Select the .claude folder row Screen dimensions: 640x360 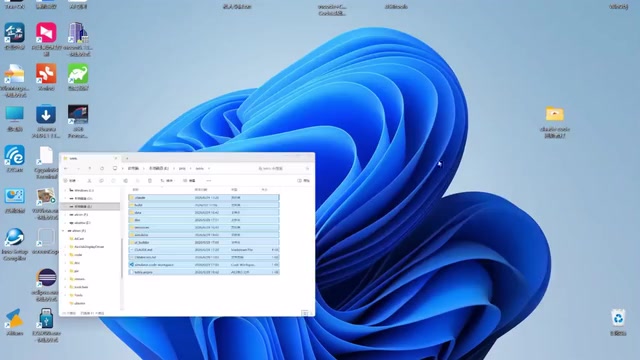(204, 198)
